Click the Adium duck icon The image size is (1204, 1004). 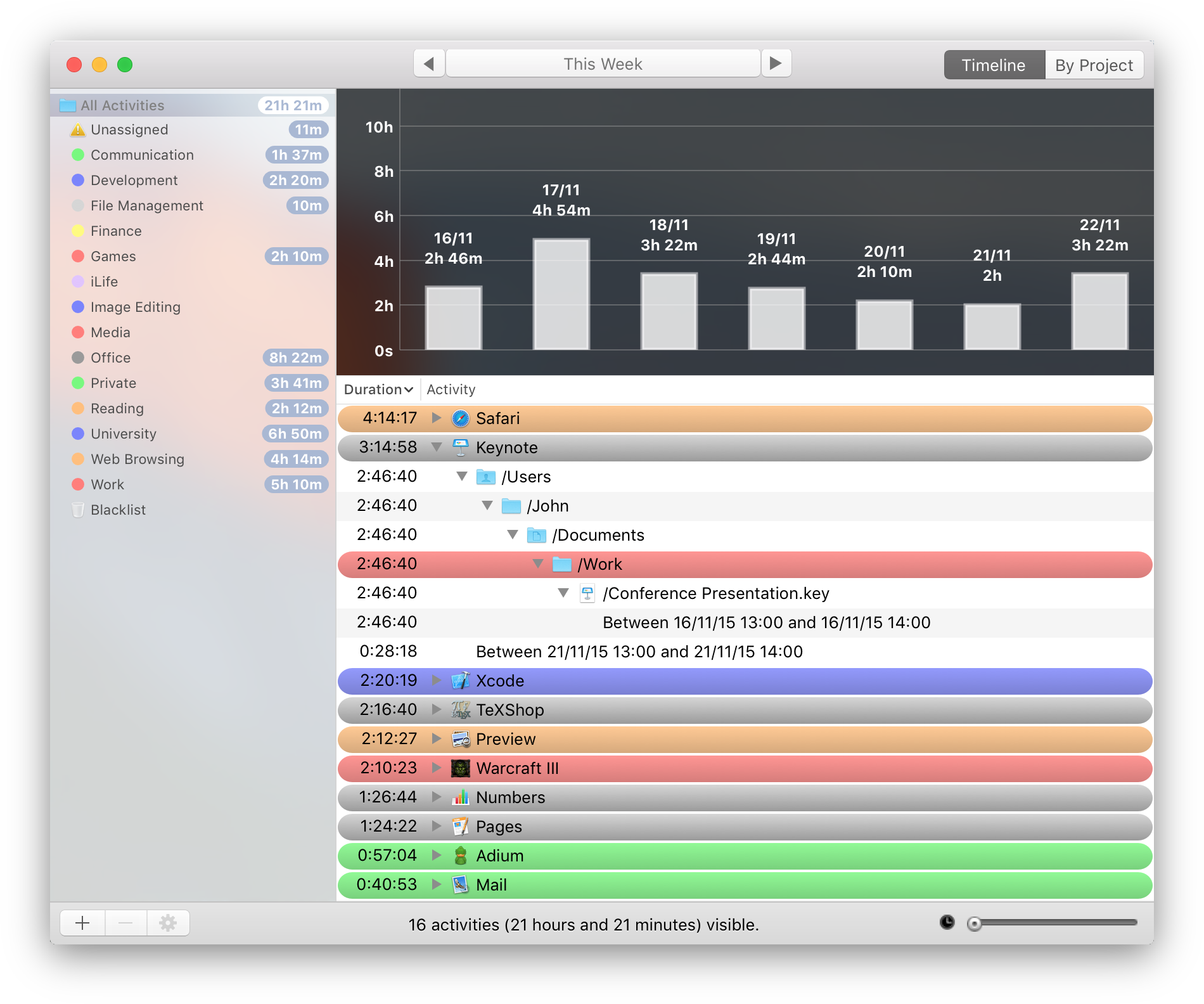point(461,856)
